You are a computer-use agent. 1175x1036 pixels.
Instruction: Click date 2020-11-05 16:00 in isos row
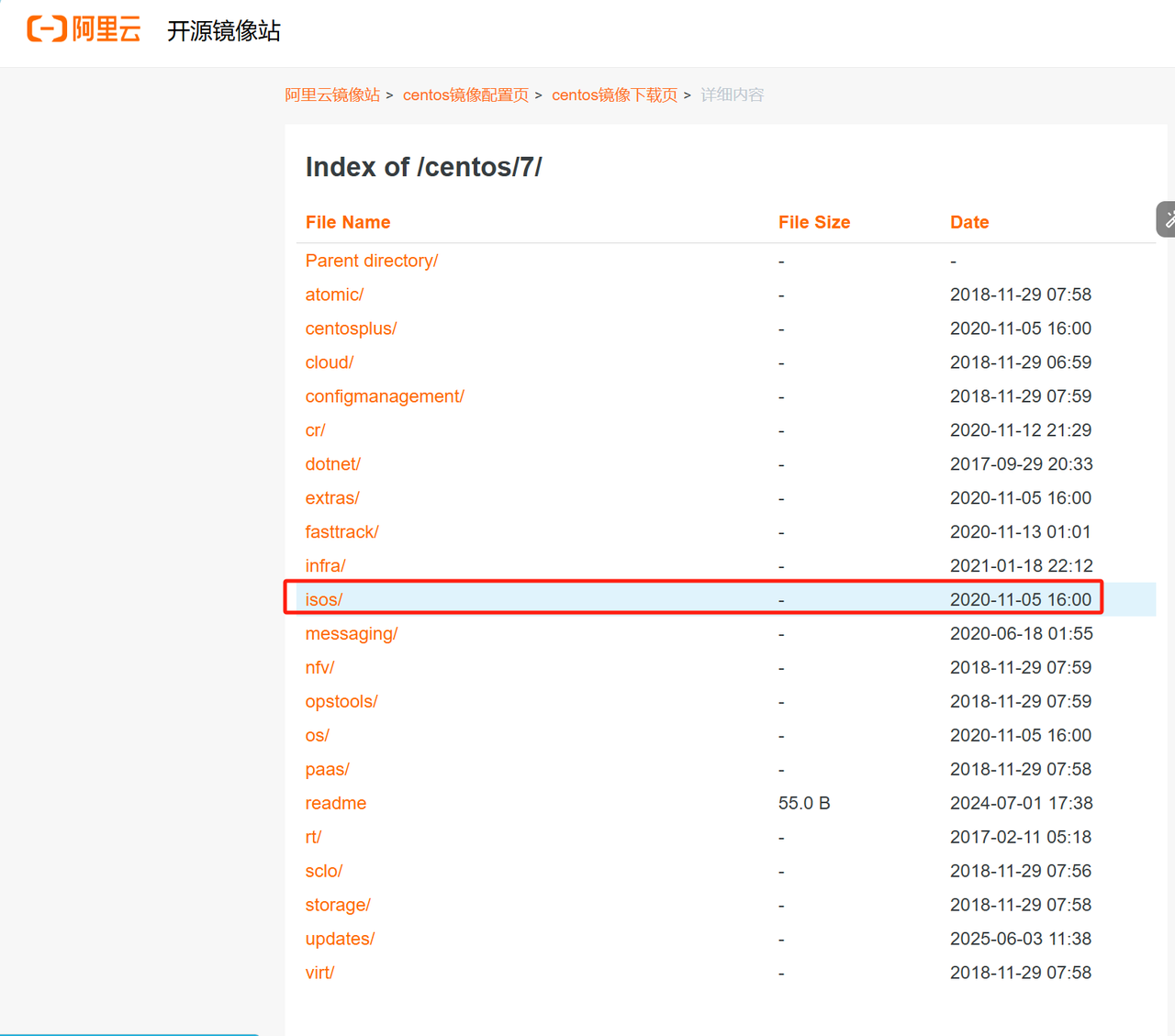click(1021, 600)
